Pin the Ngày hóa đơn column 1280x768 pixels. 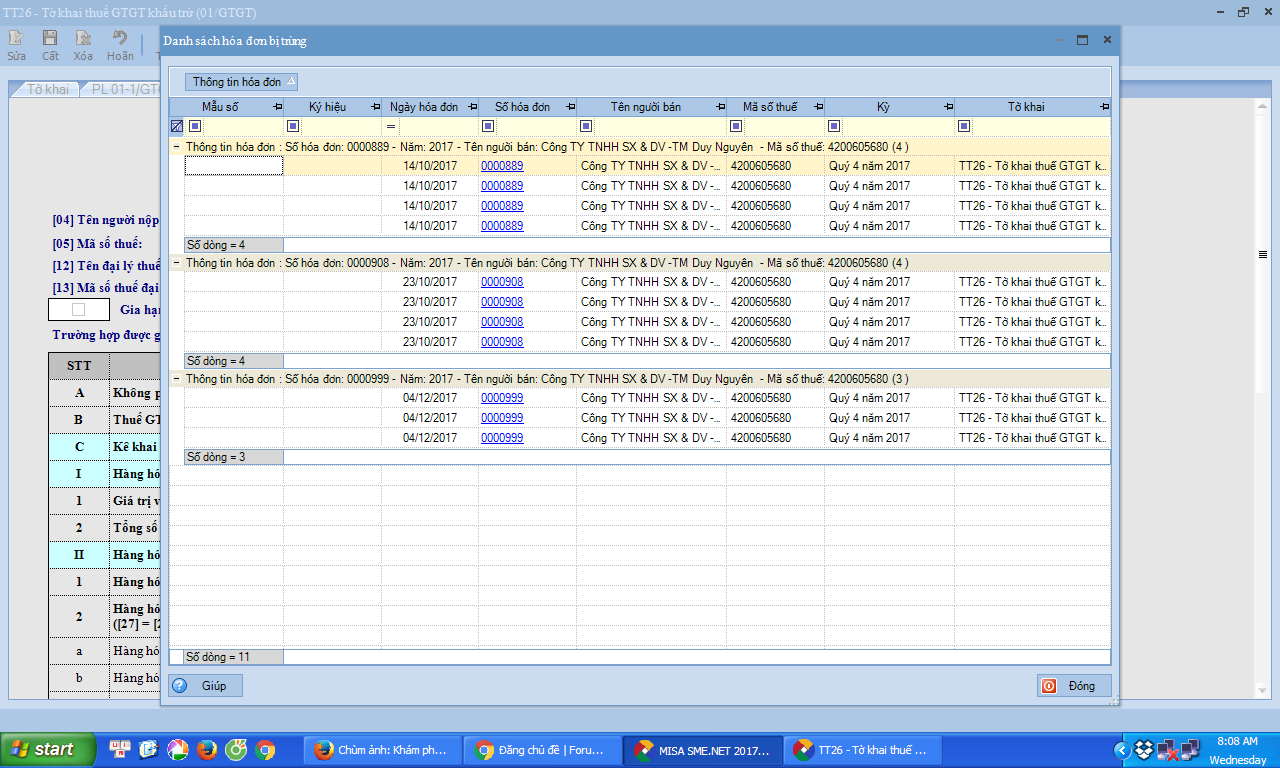click(x=472, y=106)
